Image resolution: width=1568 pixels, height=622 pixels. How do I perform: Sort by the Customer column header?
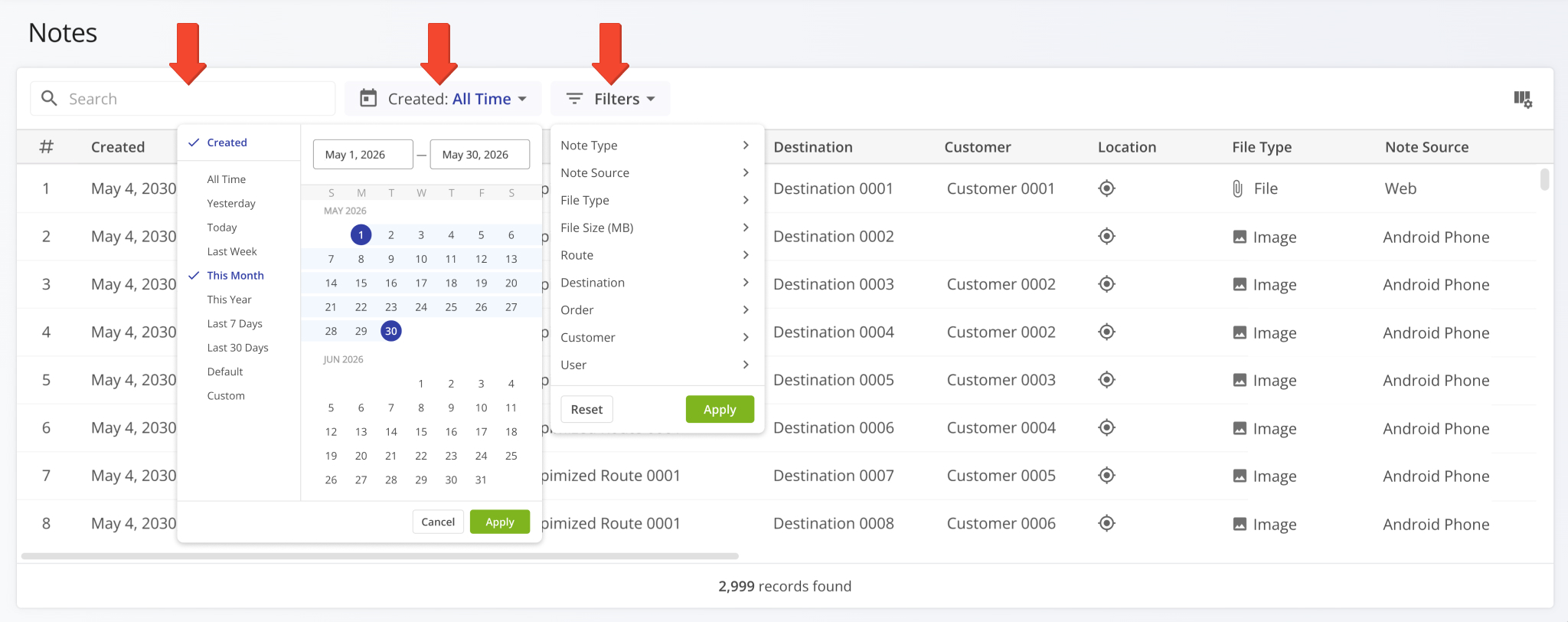pos(978,147)
